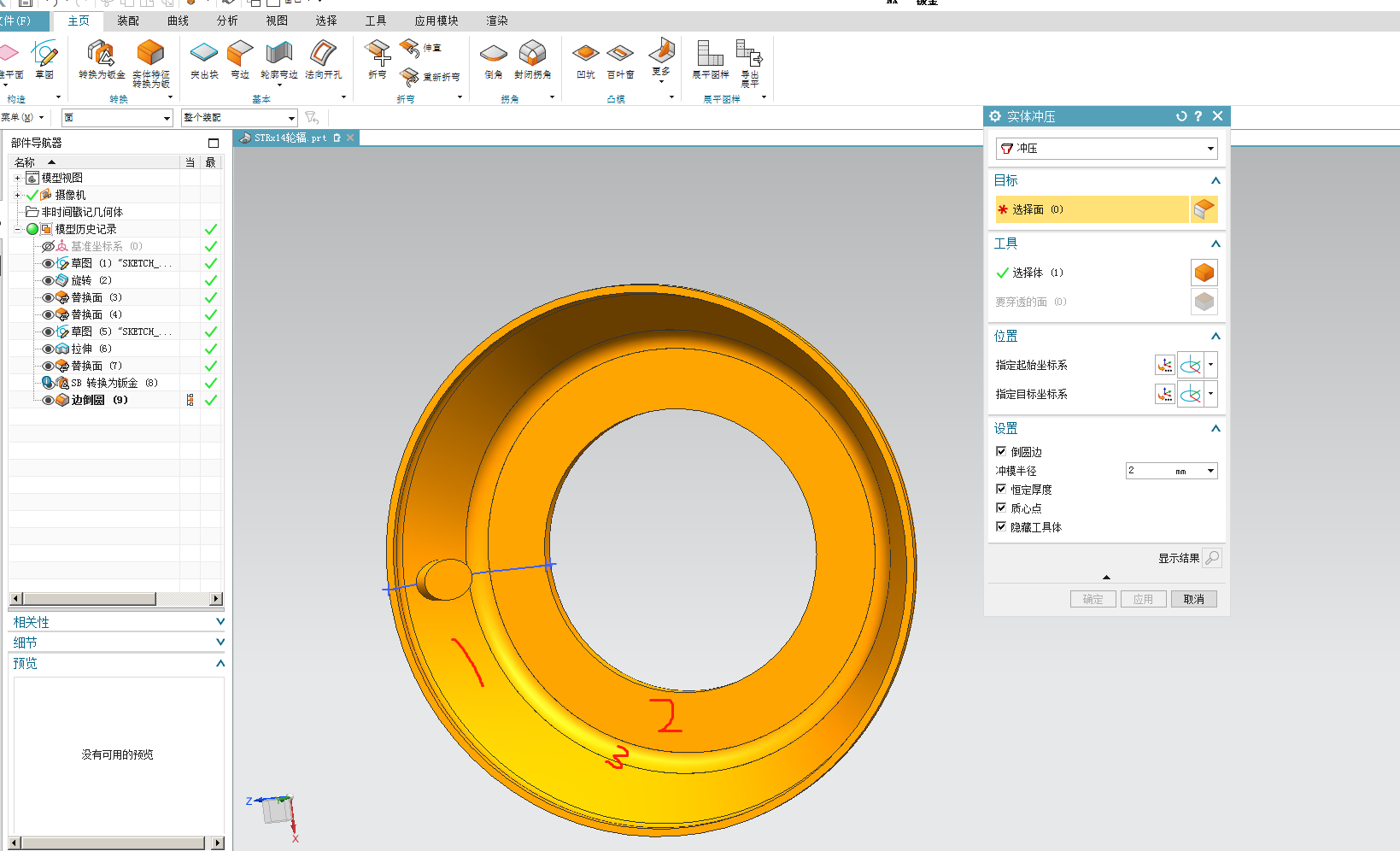The height and width of the screenshot is (851, 1400).
Task: Collapse the 目标 section
Action: (1215, 180)
